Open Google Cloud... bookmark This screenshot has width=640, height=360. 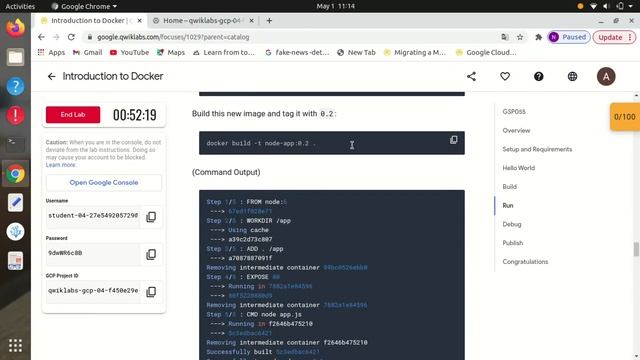click(x=486, y=52)
